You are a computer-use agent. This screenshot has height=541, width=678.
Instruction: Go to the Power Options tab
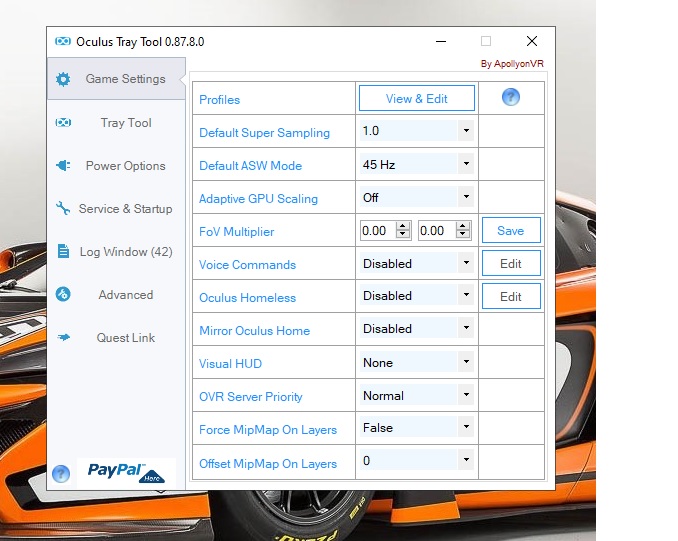pos(116,166)
